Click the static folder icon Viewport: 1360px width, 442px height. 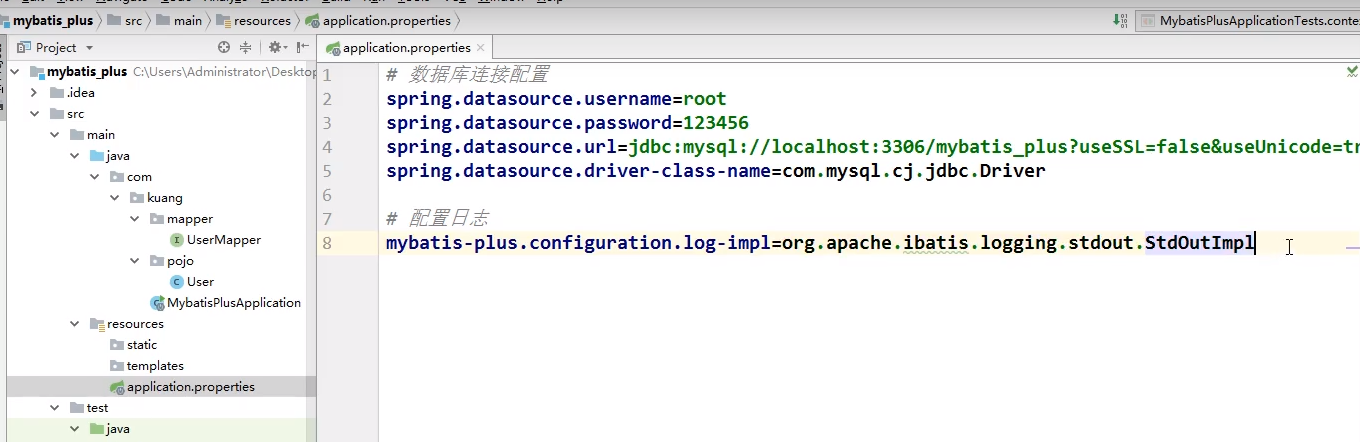(x=117, y=345)
